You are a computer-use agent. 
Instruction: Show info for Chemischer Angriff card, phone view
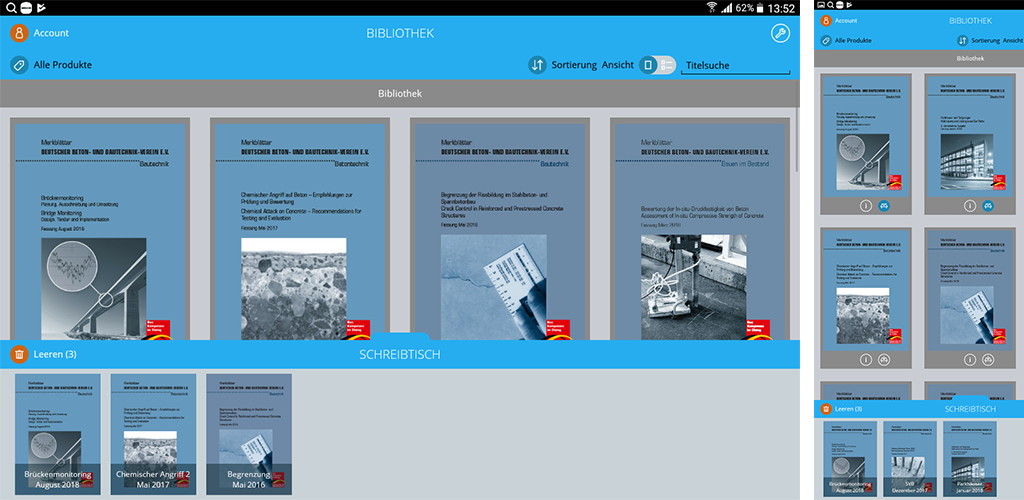866,360
